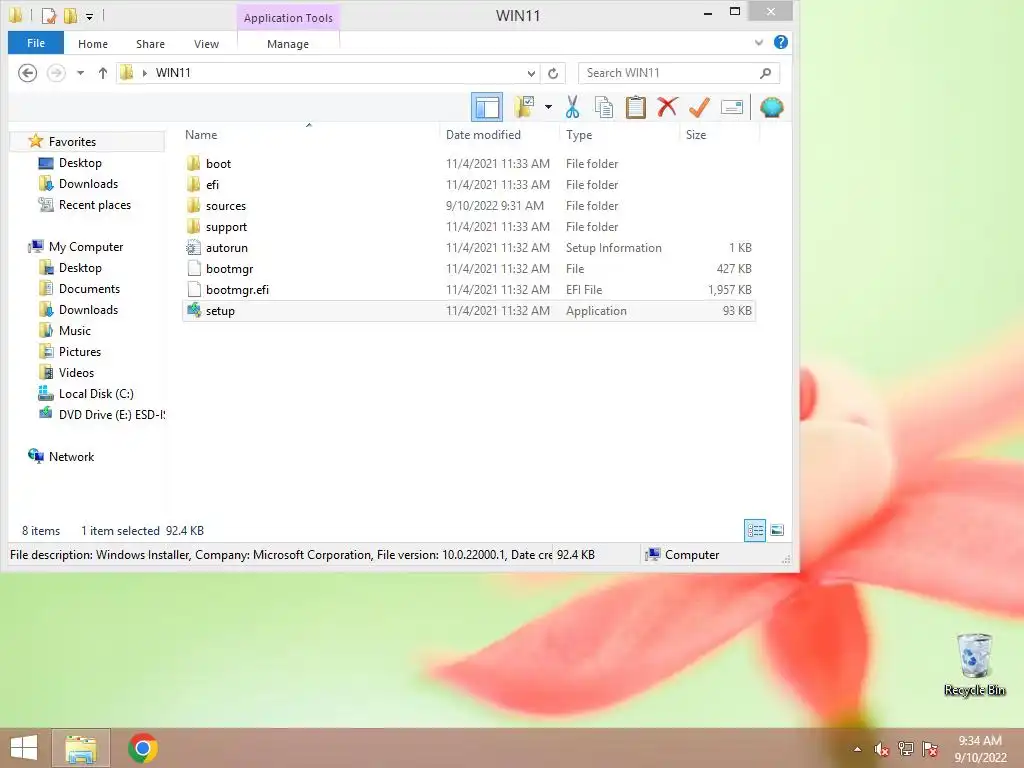Open the blue Help question icon
Viewport: 1024px width, 768px height.
pos(780,42)
